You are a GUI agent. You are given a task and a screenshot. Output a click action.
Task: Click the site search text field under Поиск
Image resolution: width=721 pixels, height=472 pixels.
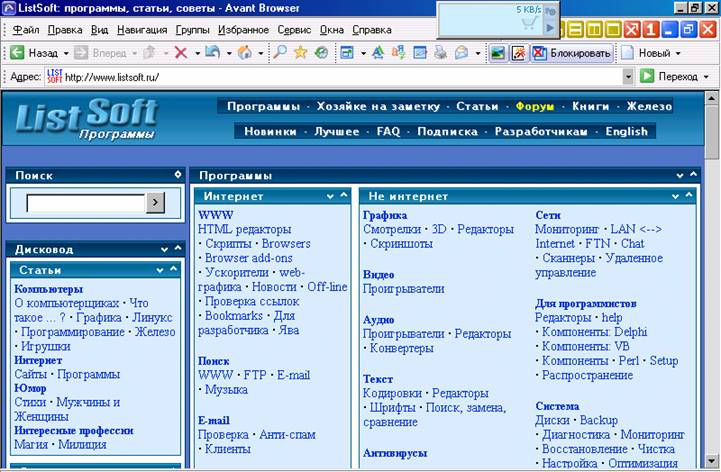point(86,203)
